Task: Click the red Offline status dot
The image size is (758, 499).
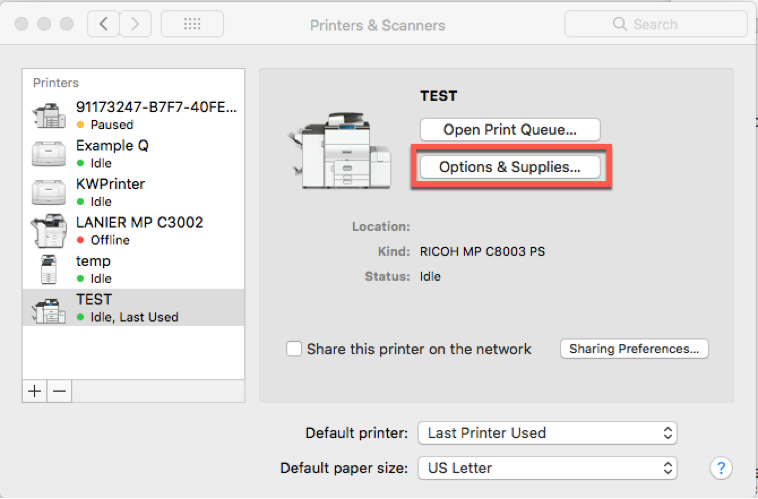Action: [80, 240]
